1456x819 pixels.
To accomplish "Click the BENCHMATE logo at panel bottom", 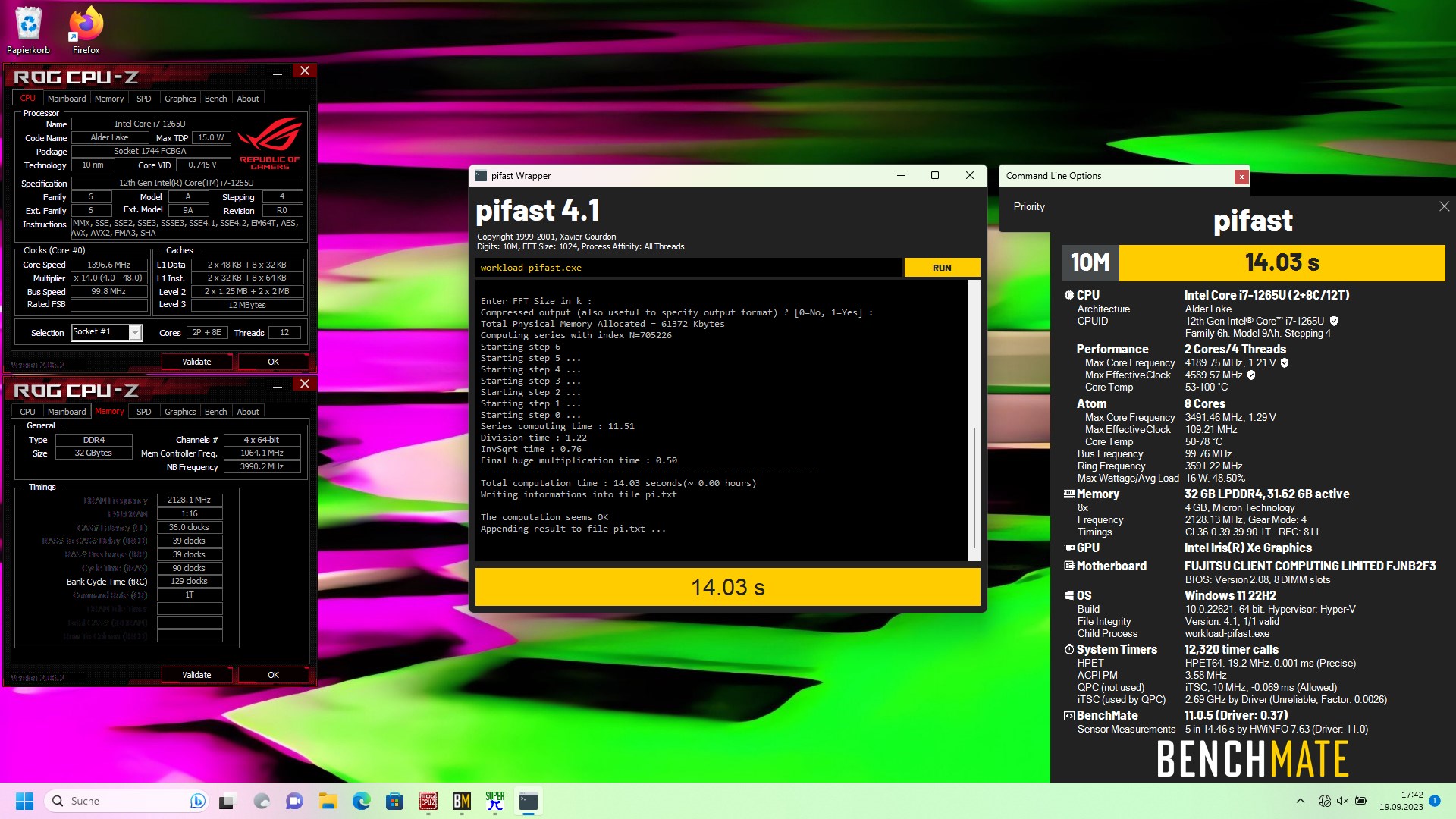I will [x=1253, y=758].
